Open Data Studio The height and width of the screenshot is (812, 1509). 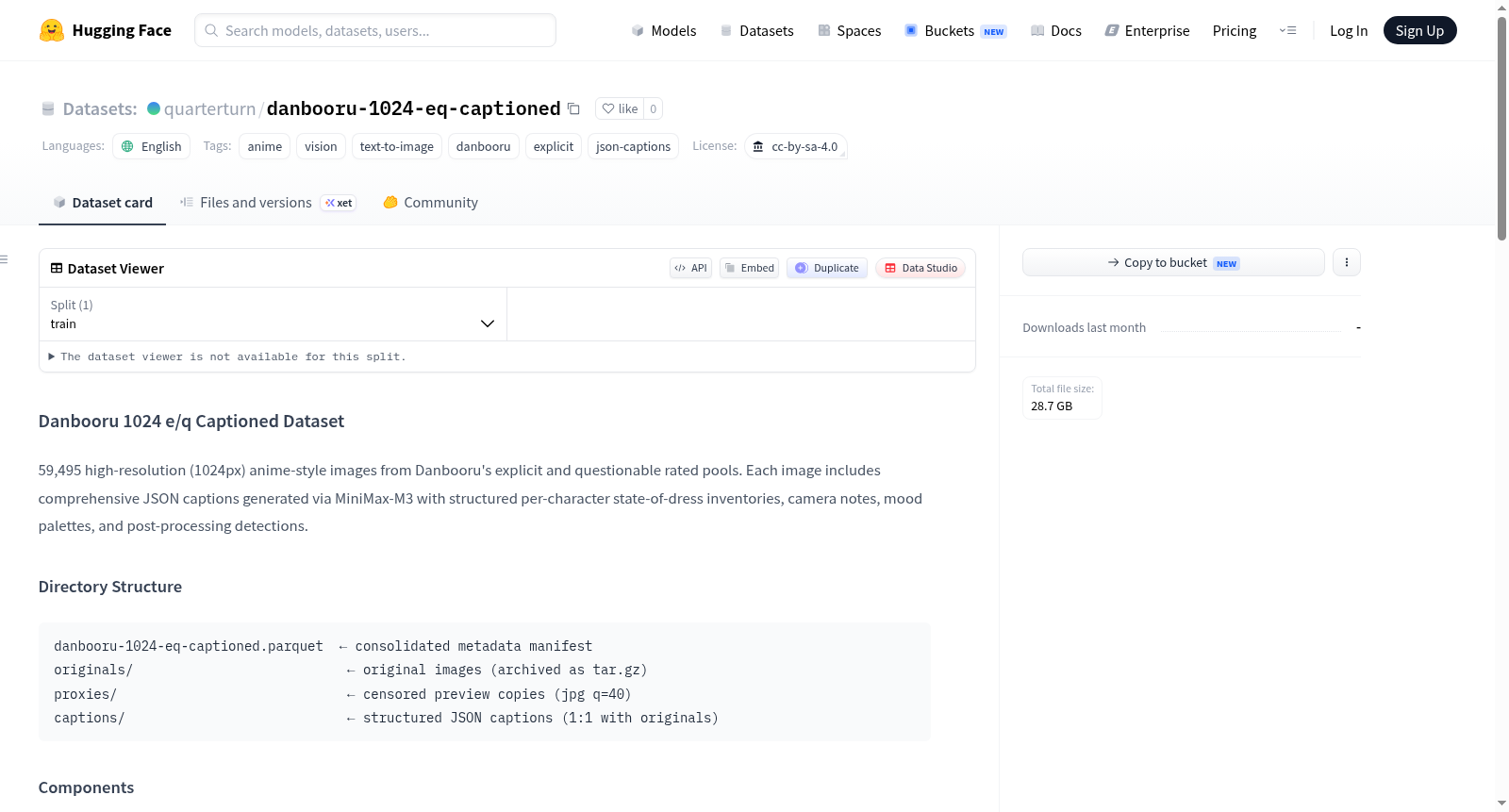click(x=920, y=268)
